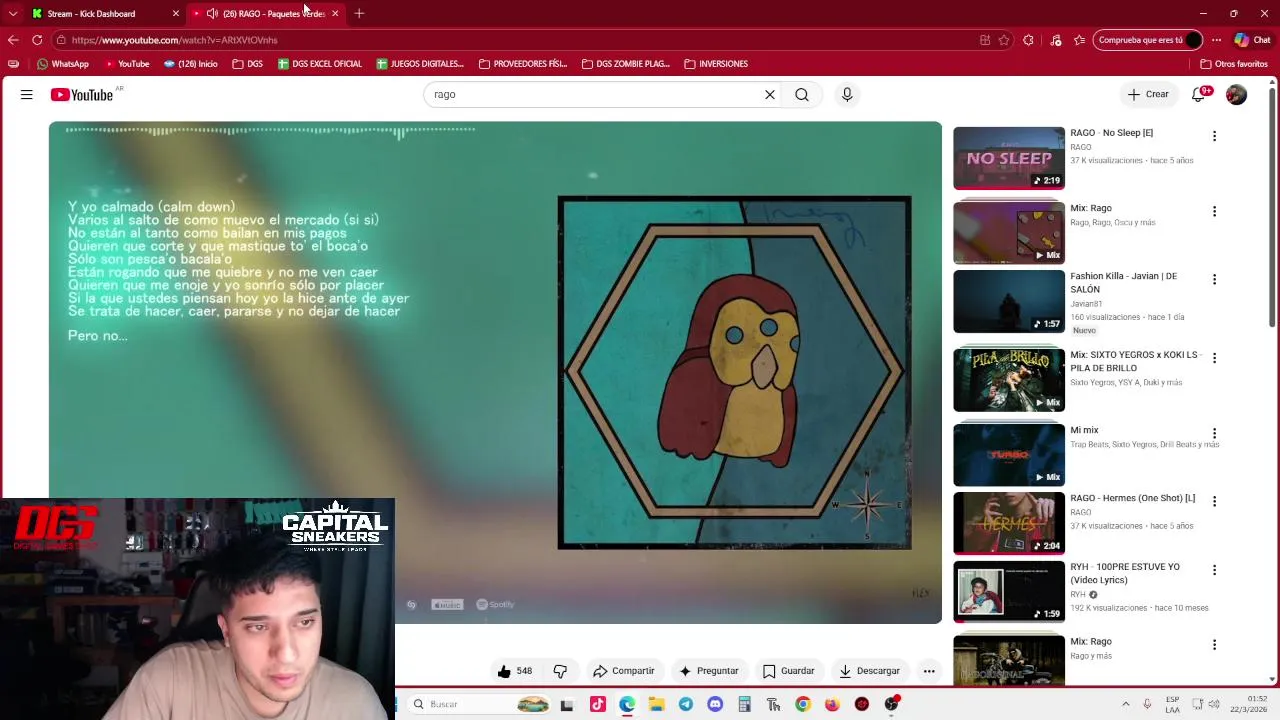The height and width of the screenshot is (720, 1280).
Task: Open Edge settings and more menu
Action: pos(1216,40)
